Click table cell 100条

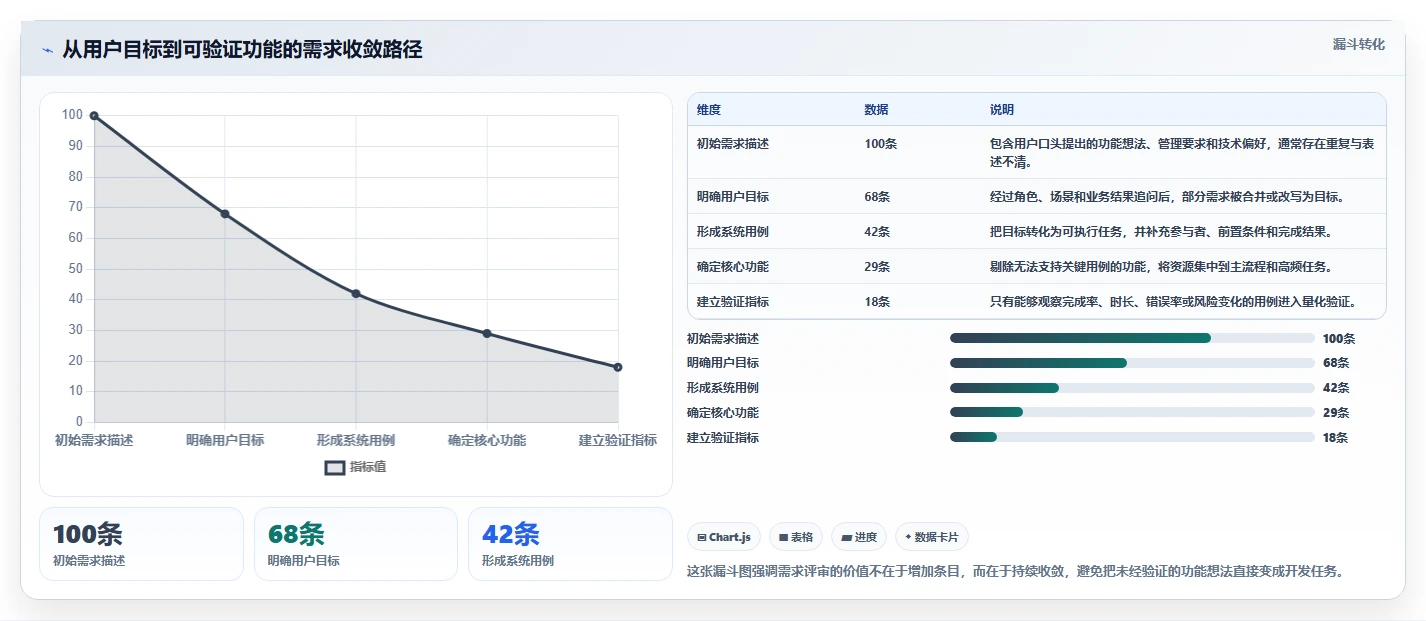point(881,144)
